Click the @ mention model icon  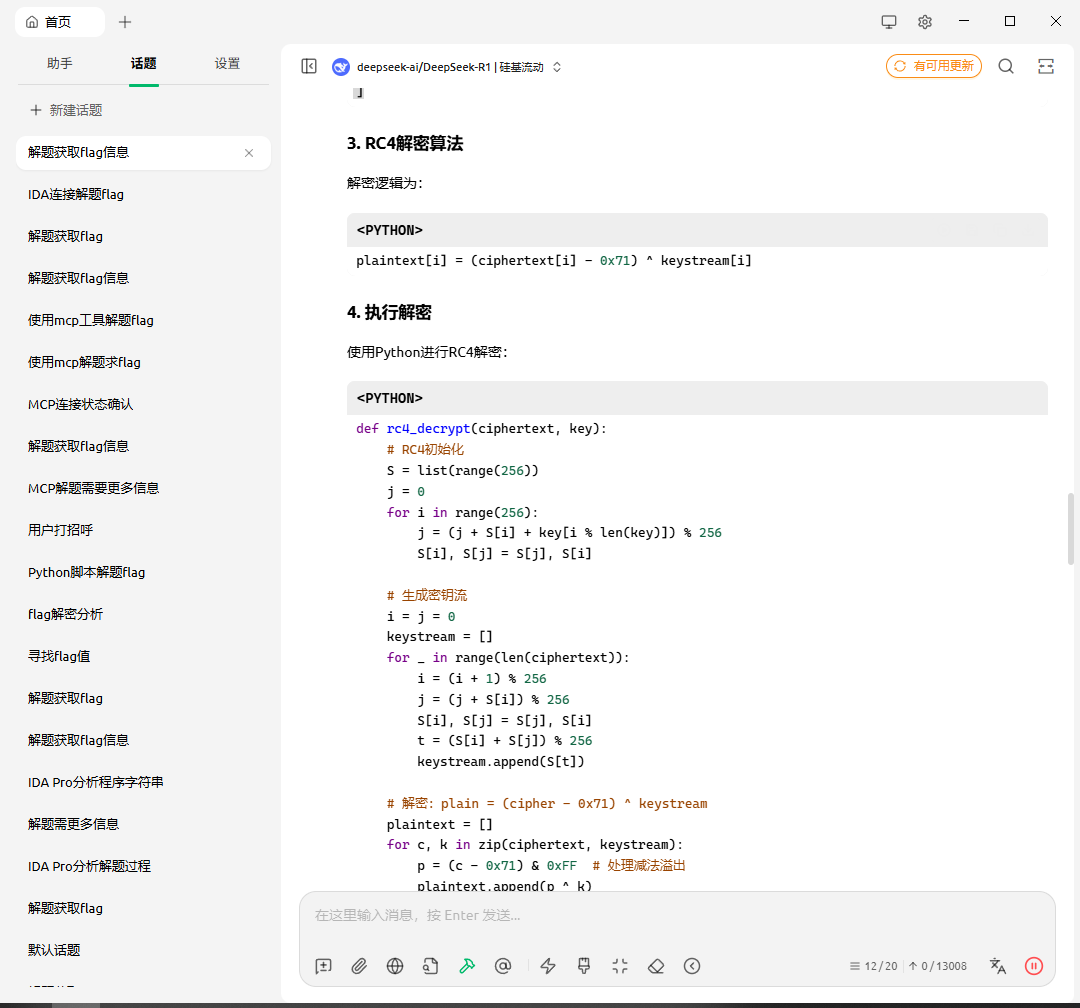pos(503,966)
